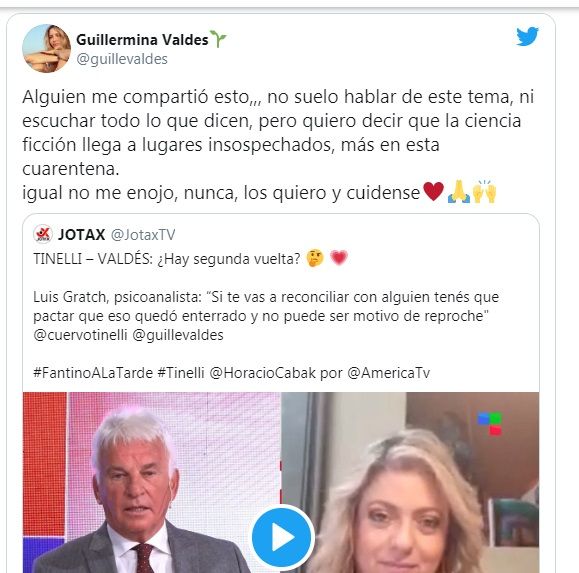Click the red heart emoji in tweet

point(433,192)
